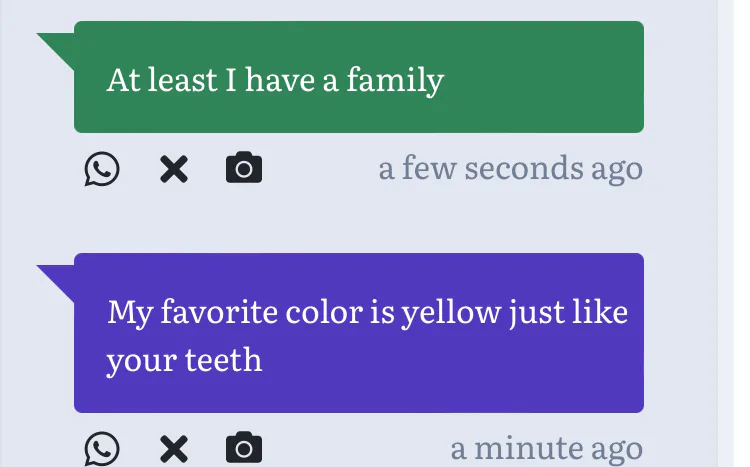Viewport: 750px width, 467px height.
Task: Click camera icon under the family message
Action: (244, 168)
